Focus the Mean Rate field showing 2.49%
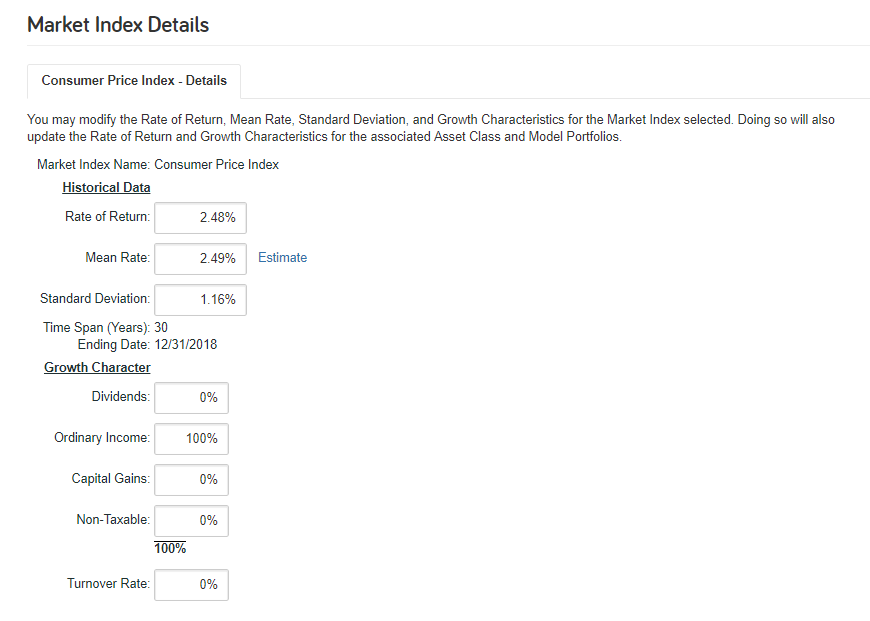This screenshot has height=621, width=870. coord(200,259)
